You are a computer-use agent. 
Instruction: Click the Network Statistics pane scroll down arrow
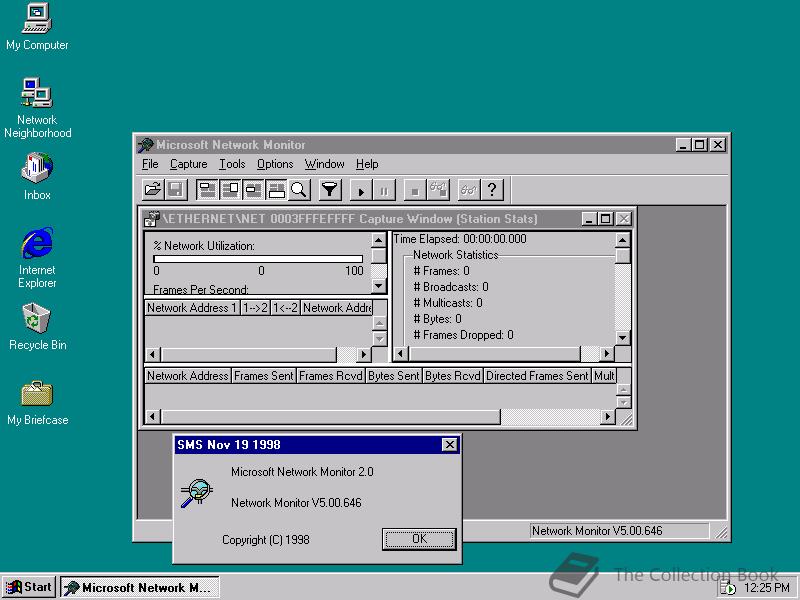click(x=622, y=337)
